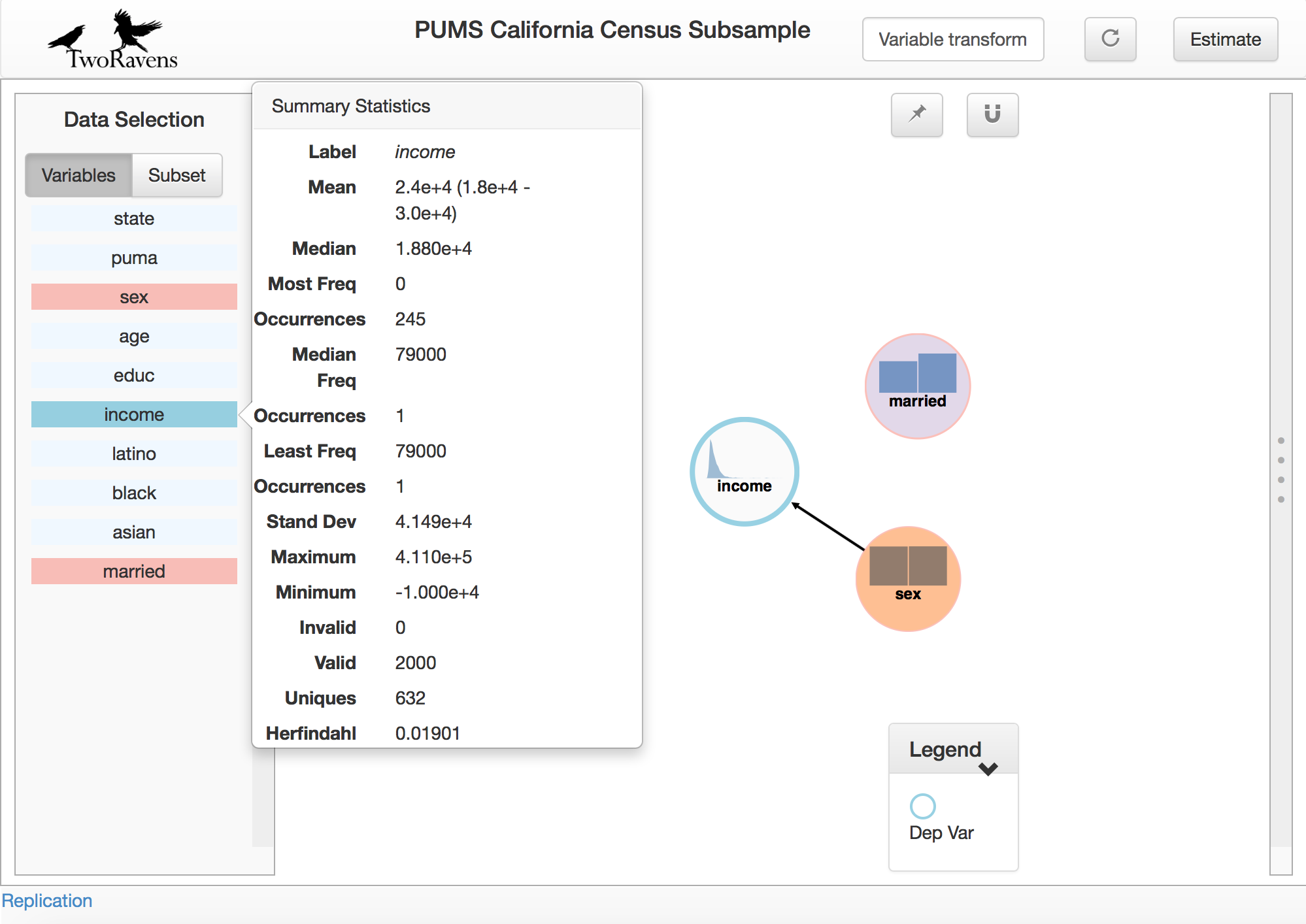Click the reset refresh icon button
This screenshot has width=1306, height=924.
1110,39
